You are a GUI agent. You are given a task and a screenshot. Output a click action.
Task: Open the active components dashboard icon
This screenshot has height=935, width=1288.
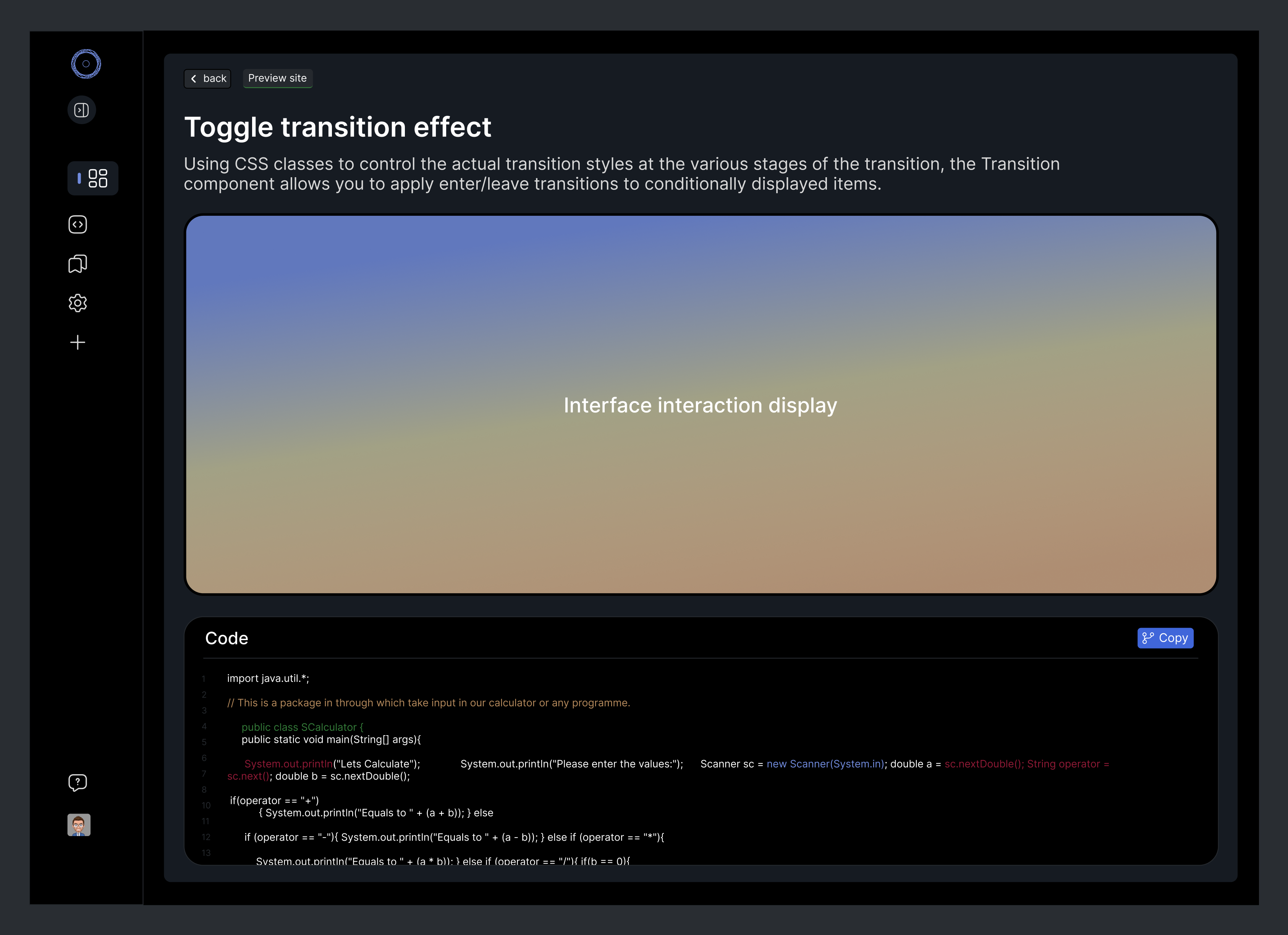coord(92,178)
